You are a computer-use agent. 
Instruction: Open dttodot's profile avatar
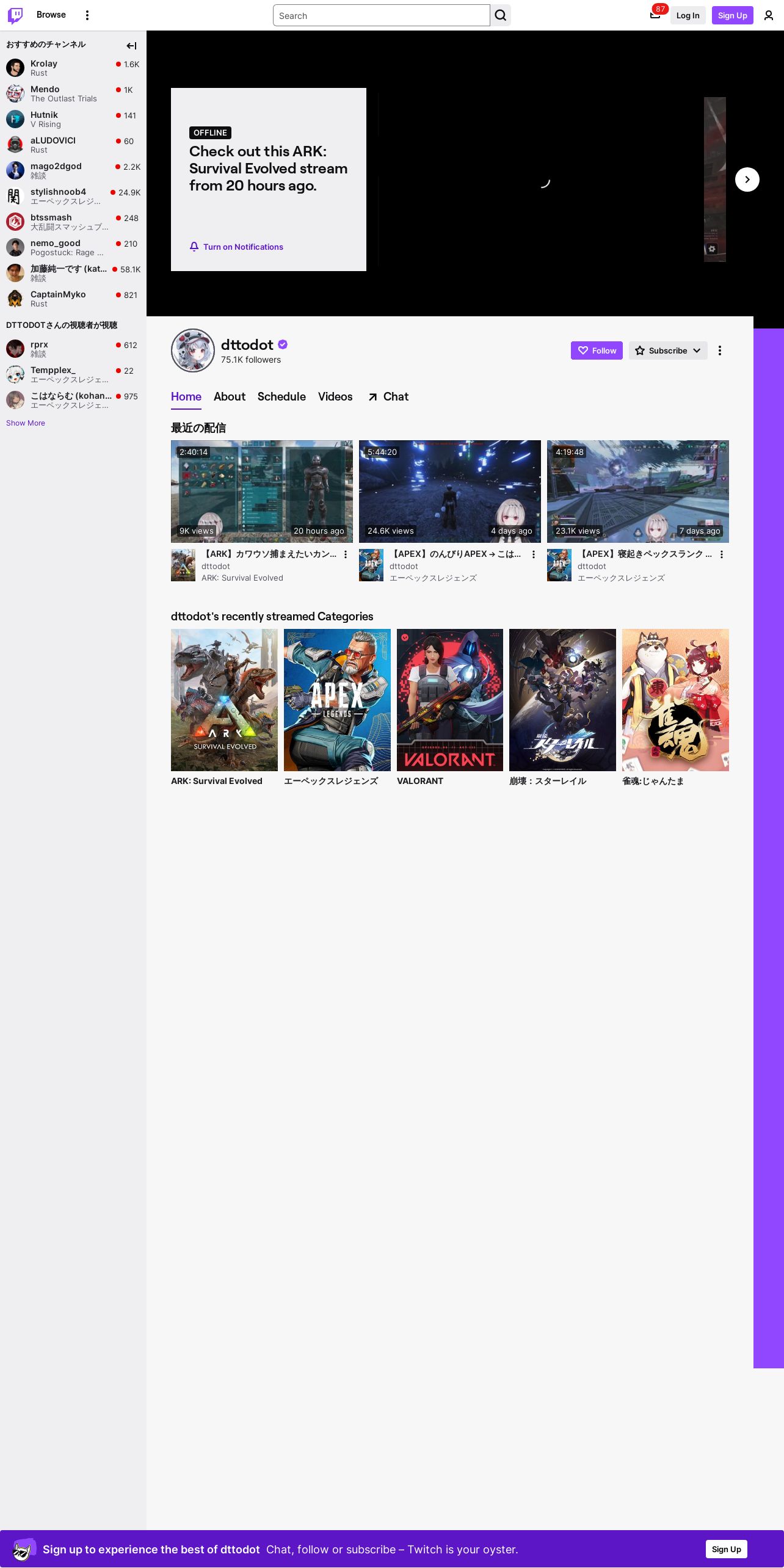193,350
